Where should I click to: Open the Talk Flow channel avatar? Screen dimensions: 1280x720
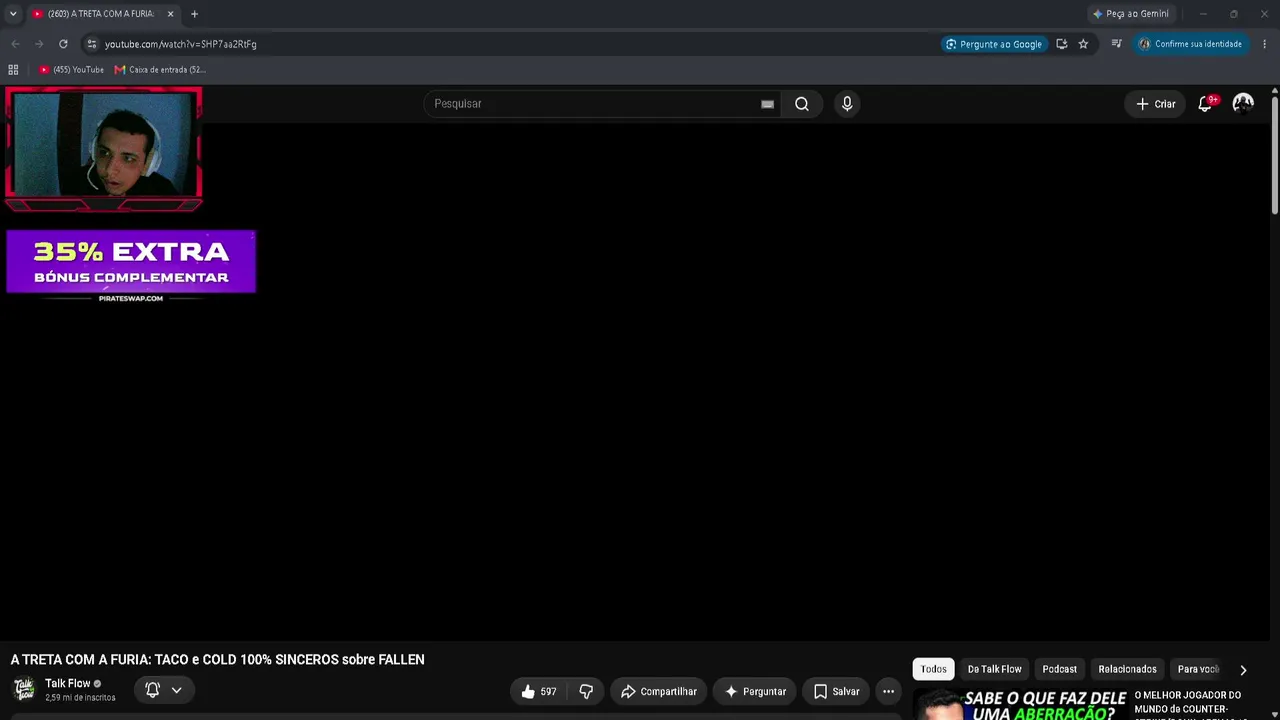click(24, 689)
